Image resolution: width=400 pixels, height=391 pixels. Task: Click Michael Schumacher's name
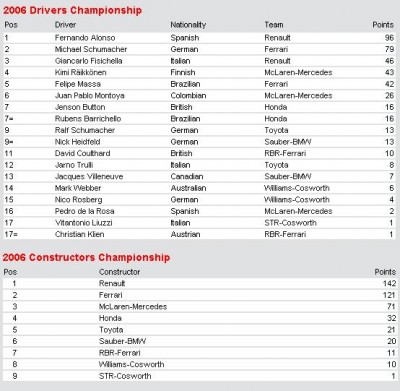(91, 49)
